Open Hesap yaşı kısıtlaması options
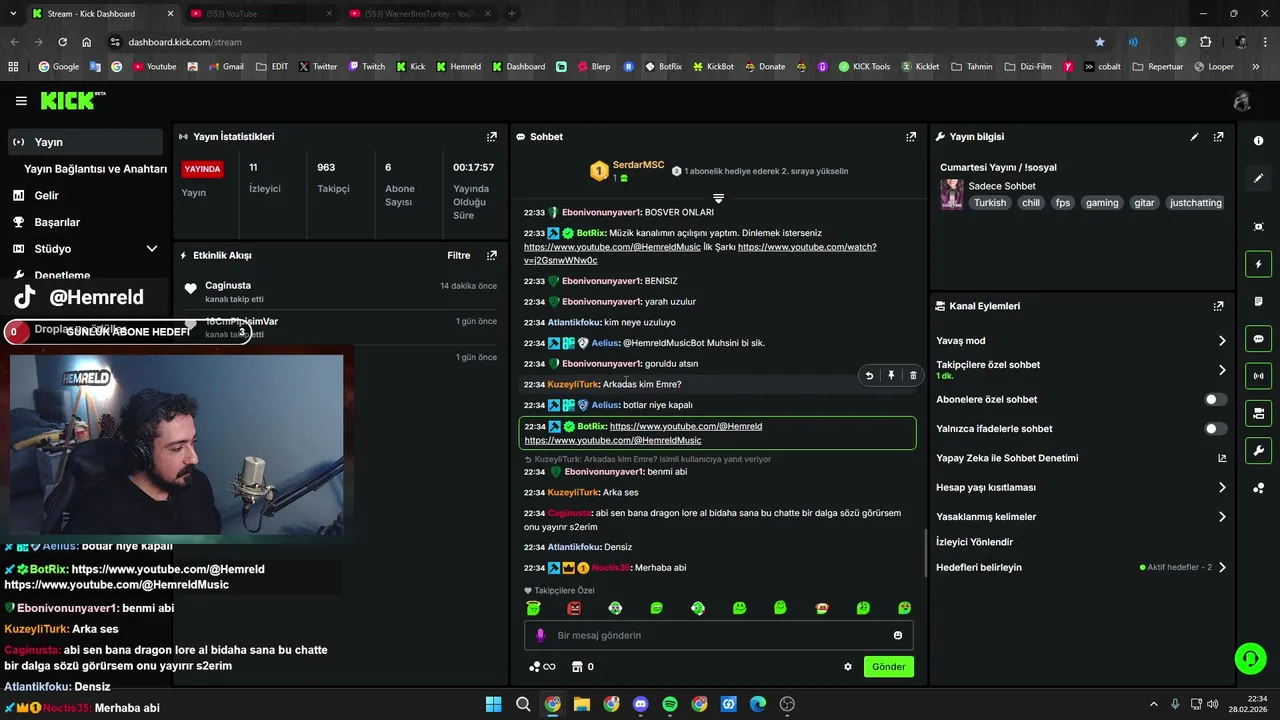 tap(1222, 488)
